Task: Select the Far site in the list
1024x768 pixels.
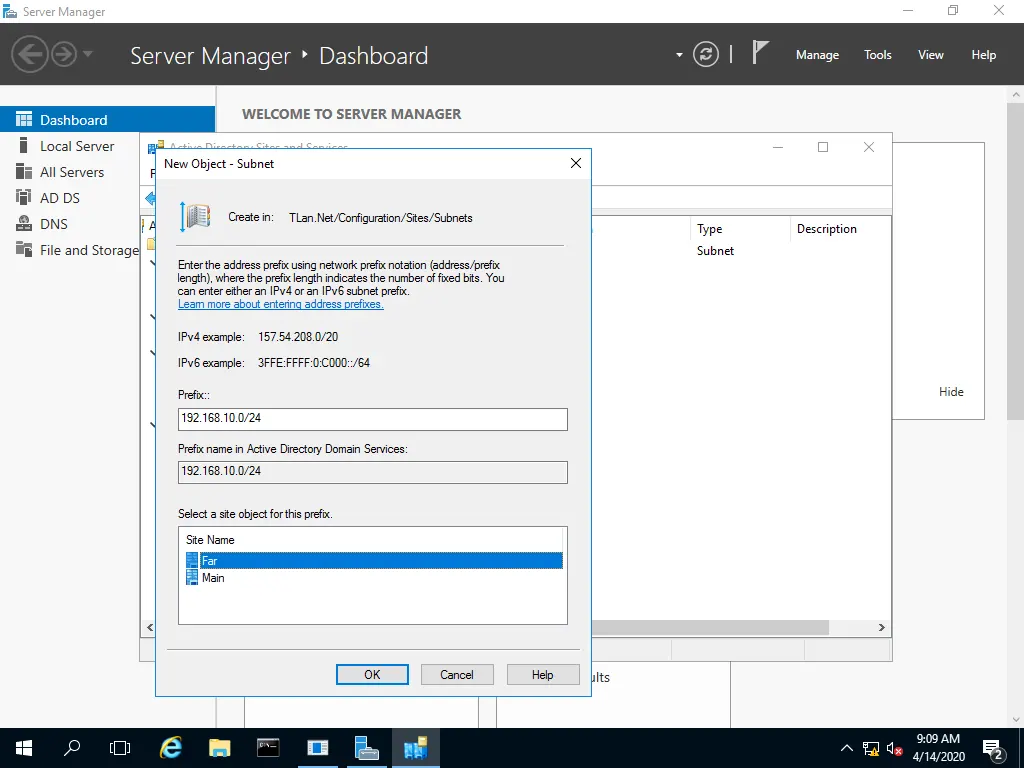Action: point(374,560)
